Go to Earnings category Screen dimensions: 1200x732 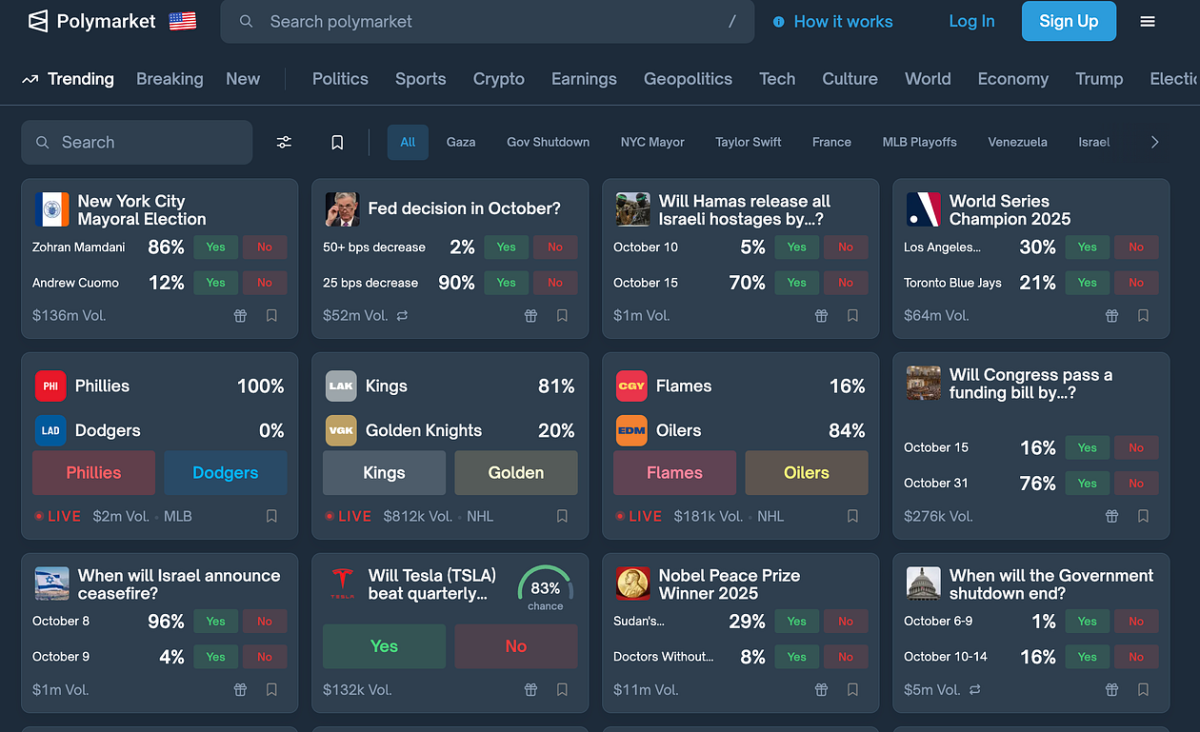click(584, 79)
